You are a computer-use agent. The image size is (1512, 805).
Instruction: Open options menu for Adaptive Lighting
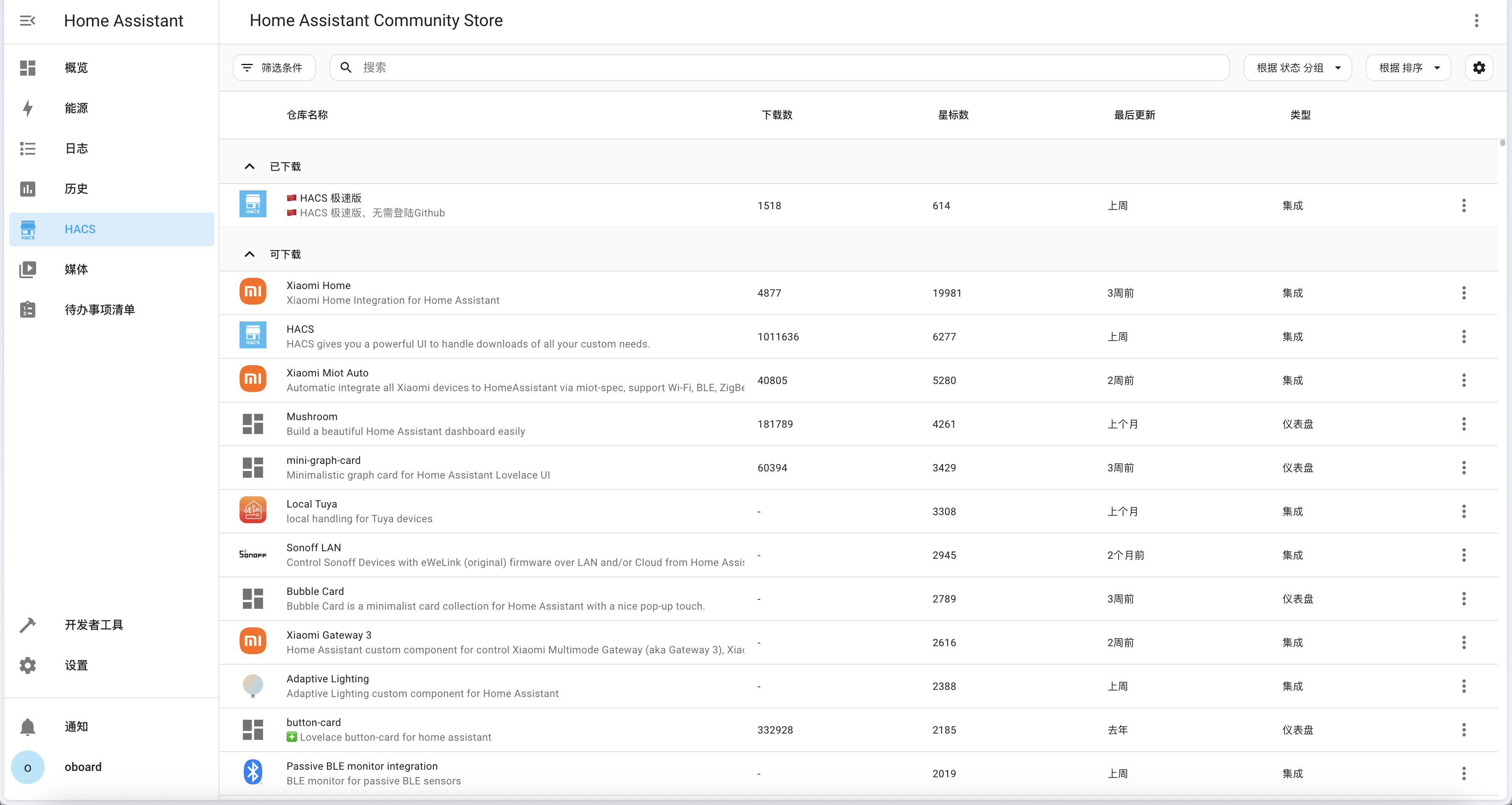pyautogui.click(x=1464, y=687)
